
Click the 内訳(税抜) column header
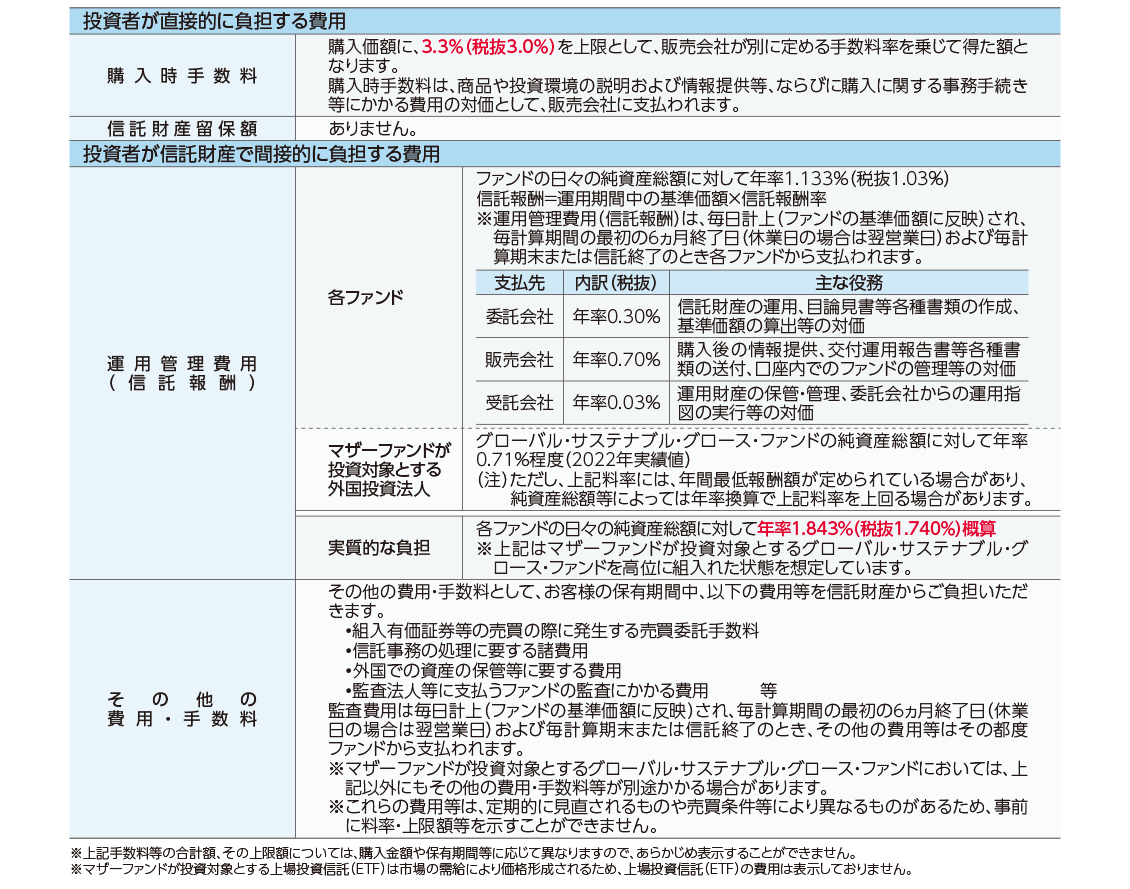coord(615,283)
